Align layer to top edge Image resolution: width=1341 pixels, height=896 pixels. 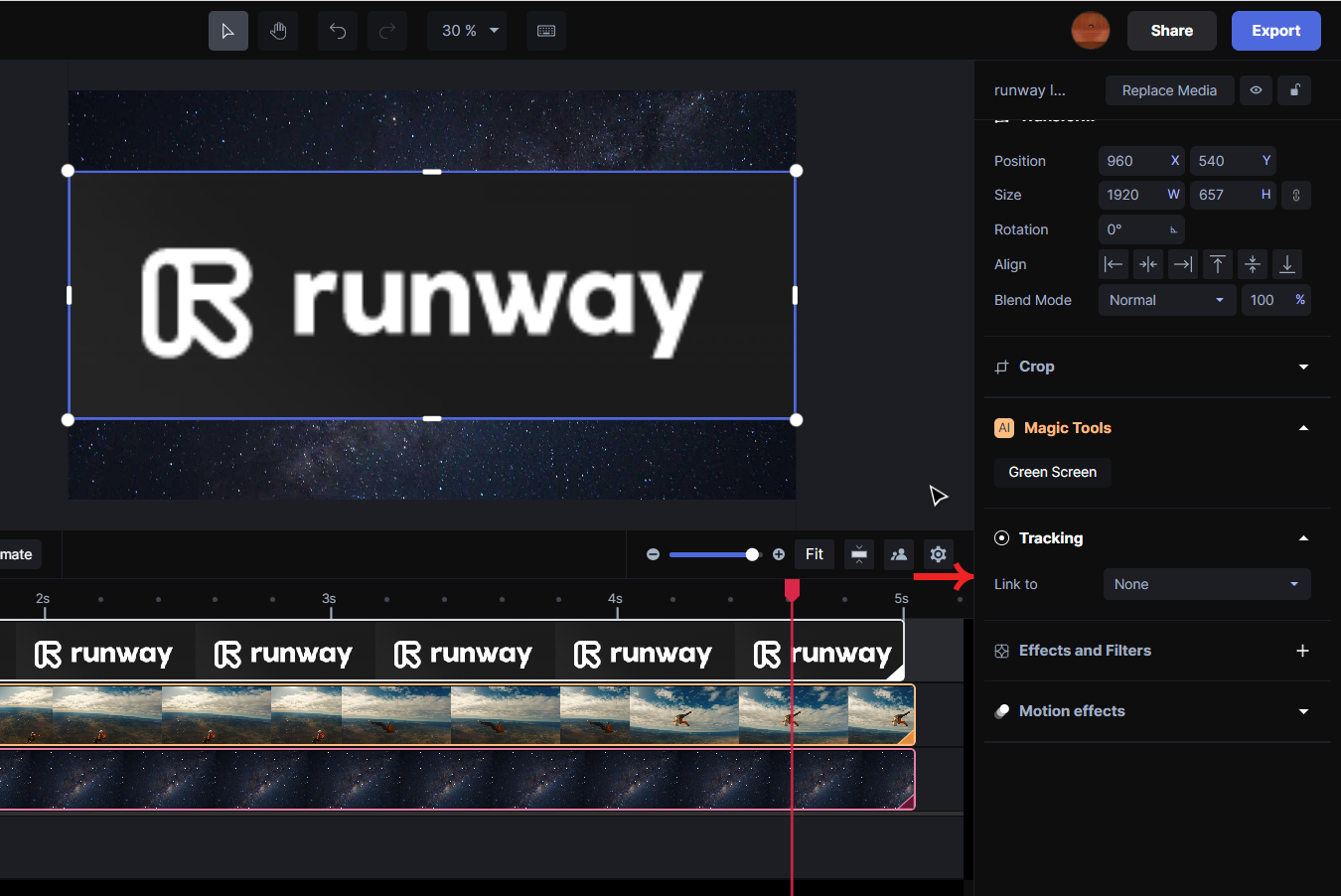pyautogui.click(x=1218, y=264)
